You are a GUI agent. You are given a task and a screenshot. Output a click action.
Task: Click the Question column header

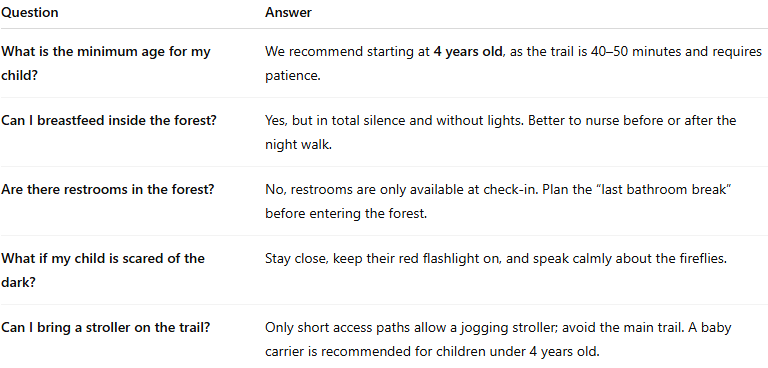click(29, 13)
